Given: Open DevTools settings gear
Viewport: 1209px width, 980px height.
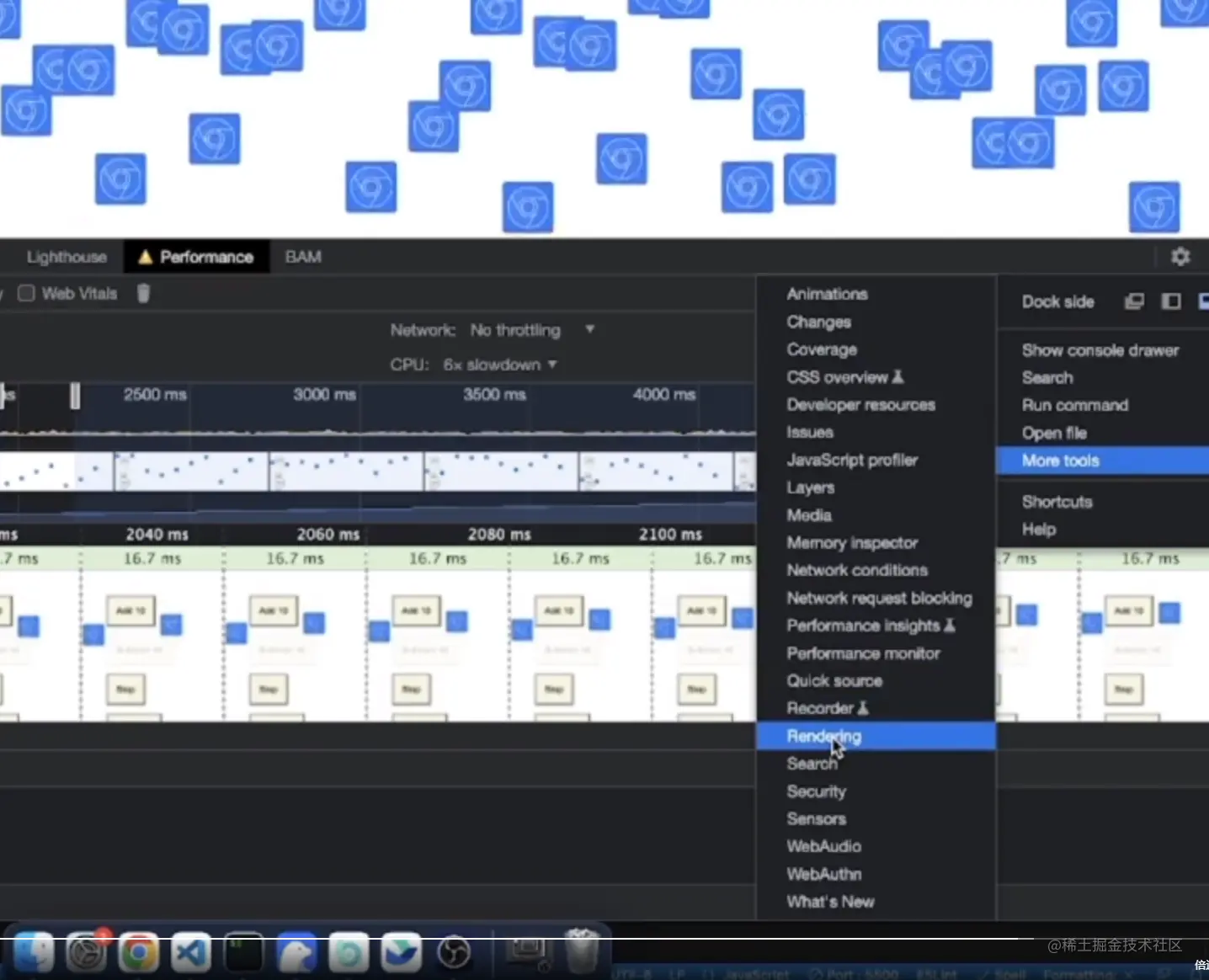Looking at the screenshot, I should click(x=1180, y=257).
